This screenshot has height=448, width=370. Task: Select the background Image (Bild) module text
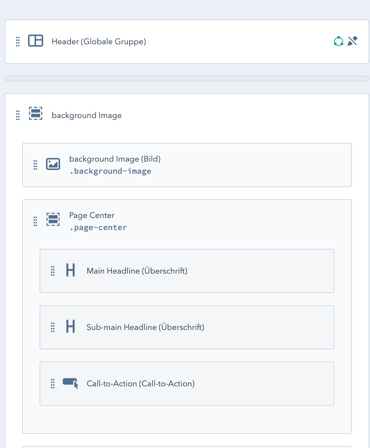pos(115,159)
